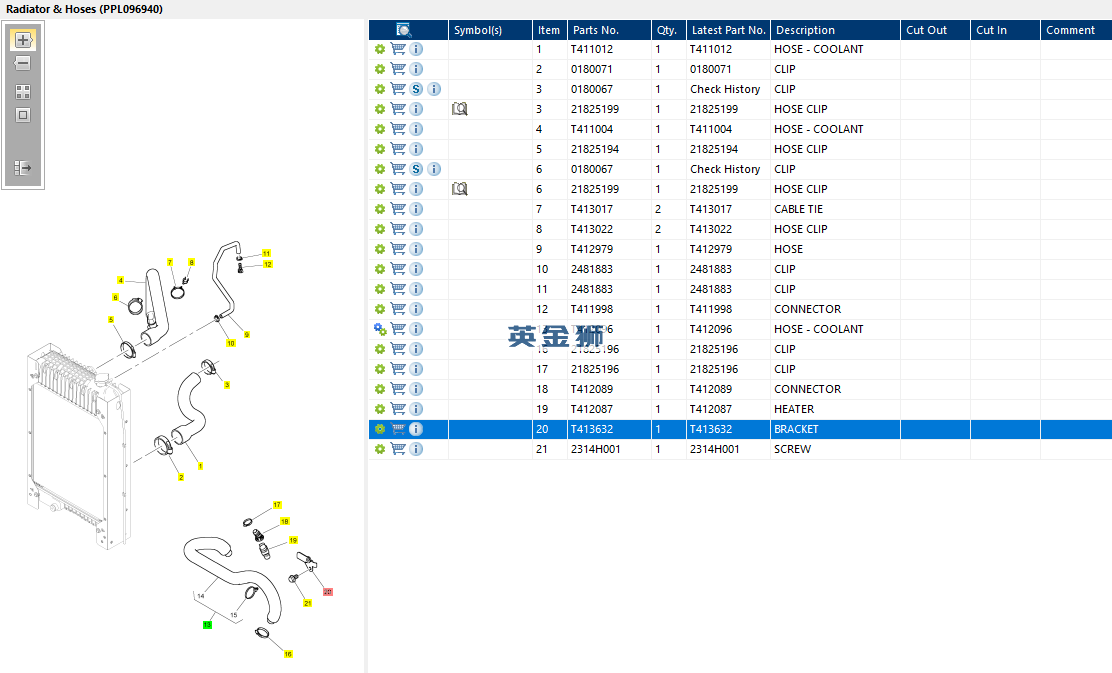Click Check History link for item 3
This screenshot has height=673, width=1112.
(x=725, y=89)
